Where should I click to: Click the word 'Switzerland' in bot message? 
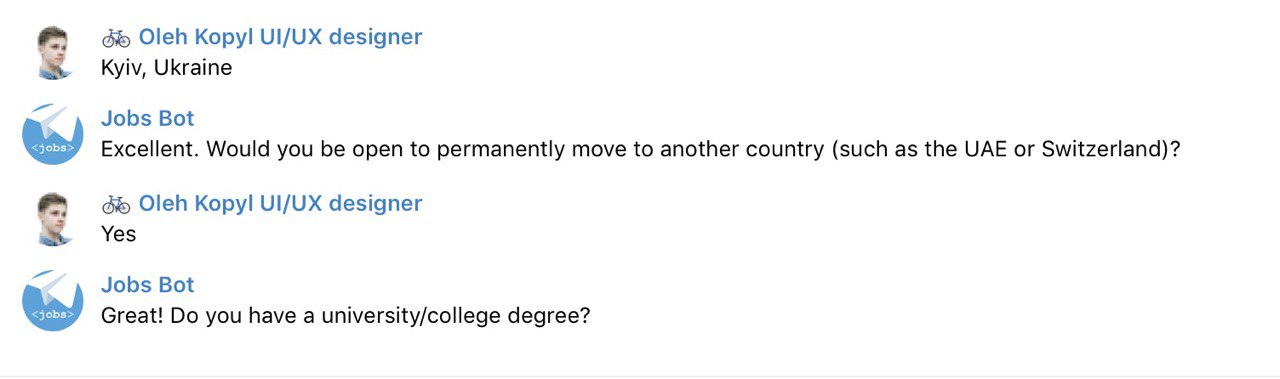coord(1101,151)
